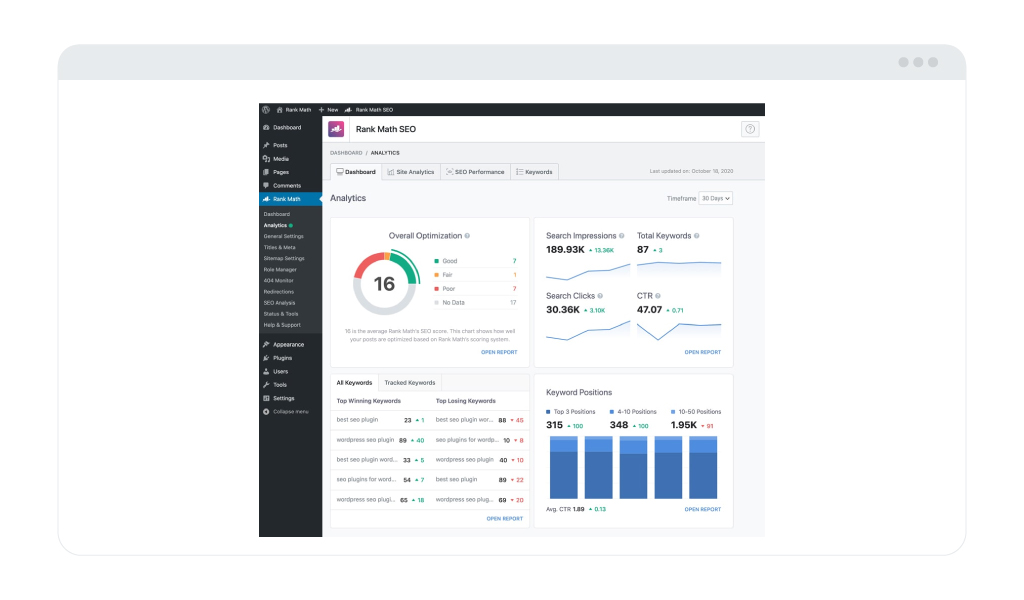
Task: Click the CTR sparkline chart
Action: pyautogui.click(x=679, y=330)
